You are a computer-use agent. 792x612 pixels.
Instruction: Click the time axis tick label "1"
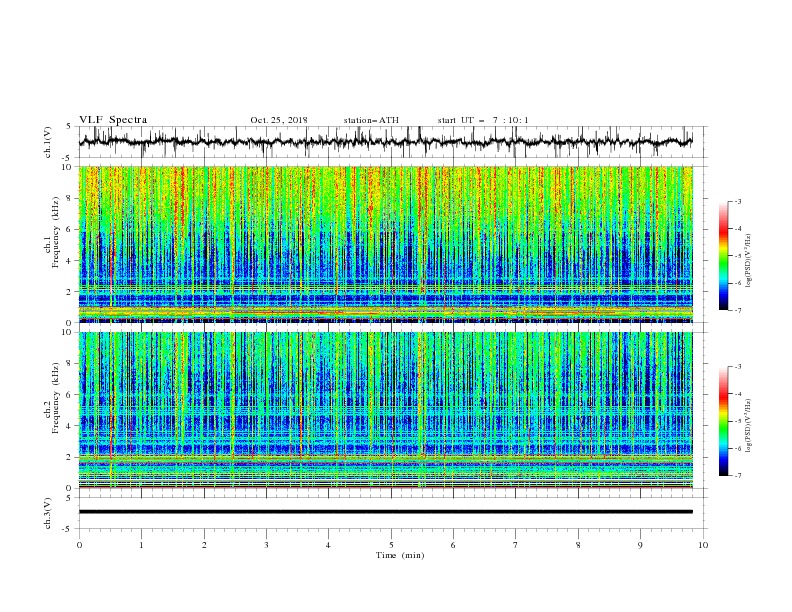[141, 545]
